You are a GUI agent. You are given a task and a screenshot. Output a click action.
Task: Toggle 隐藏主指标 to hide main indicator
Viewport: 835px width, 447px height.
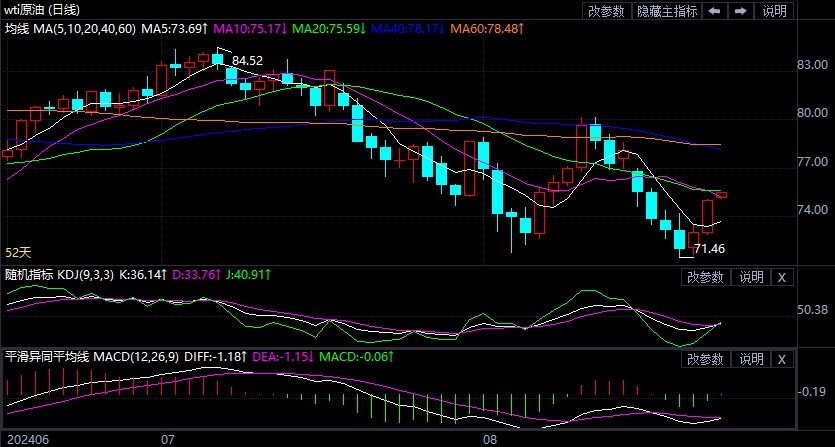click(667, 11)
